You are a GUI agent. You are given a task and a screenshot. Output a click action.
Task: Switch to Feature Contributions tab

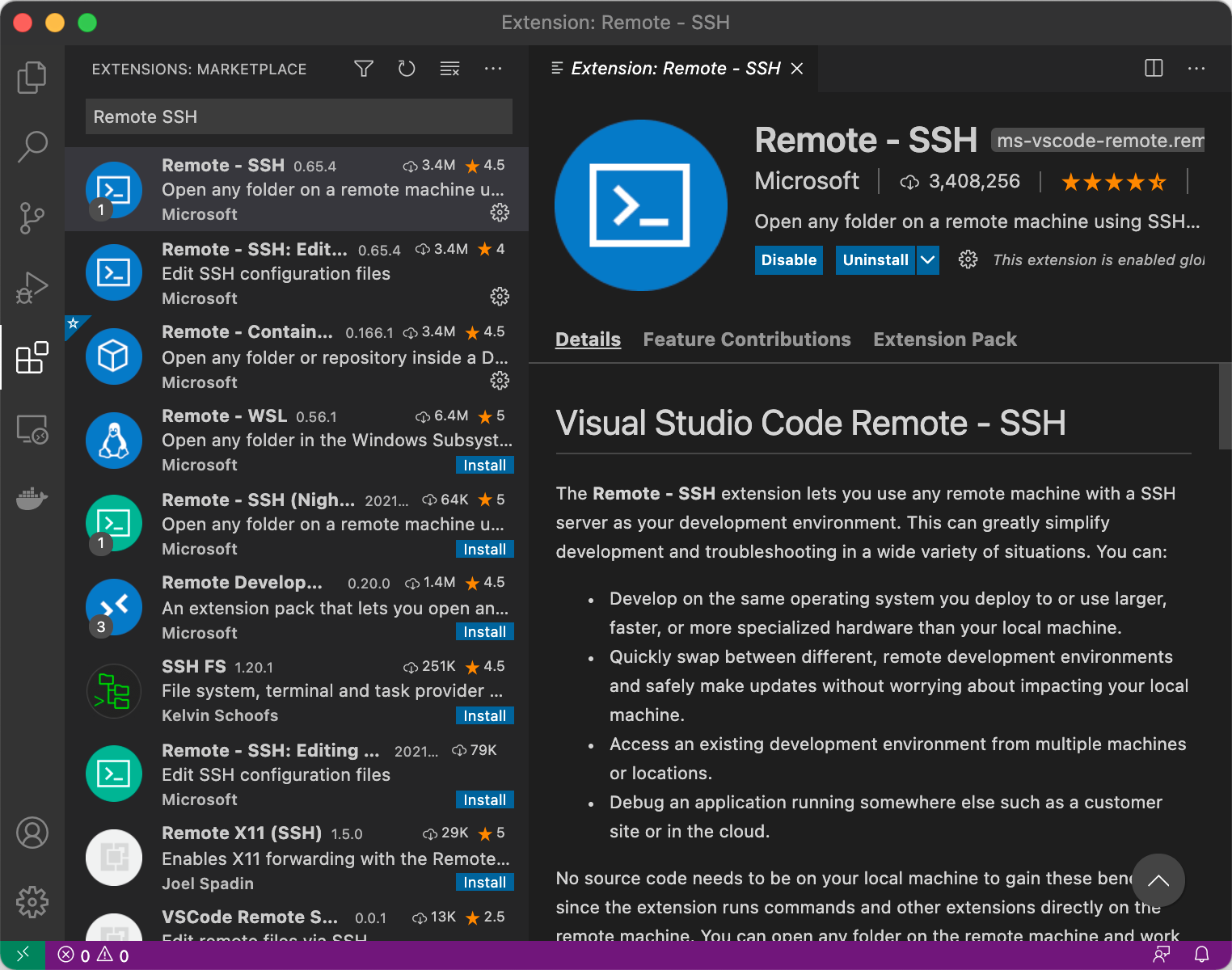coord(747,339)
